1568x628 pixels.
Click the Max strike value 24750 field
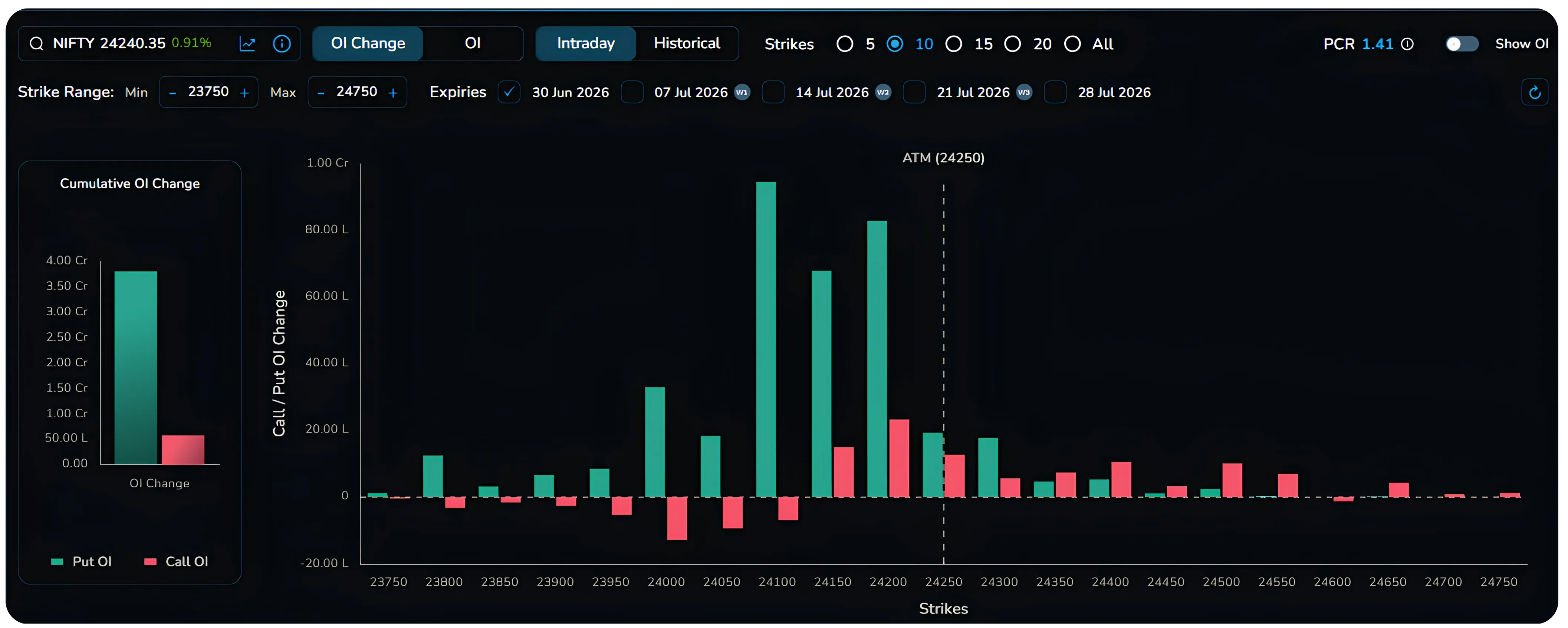coord(357,92)
